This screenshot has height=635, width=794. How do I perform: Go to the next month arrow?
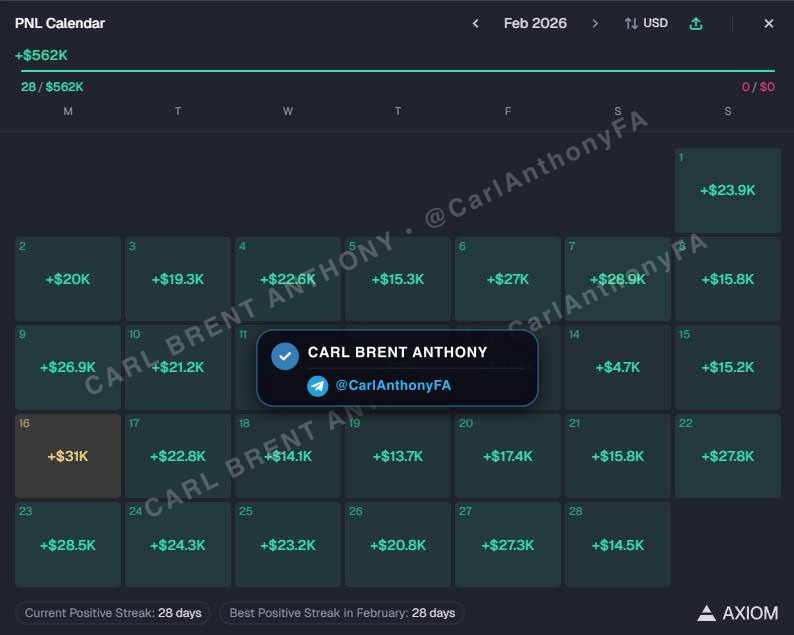tap(595, 23)
